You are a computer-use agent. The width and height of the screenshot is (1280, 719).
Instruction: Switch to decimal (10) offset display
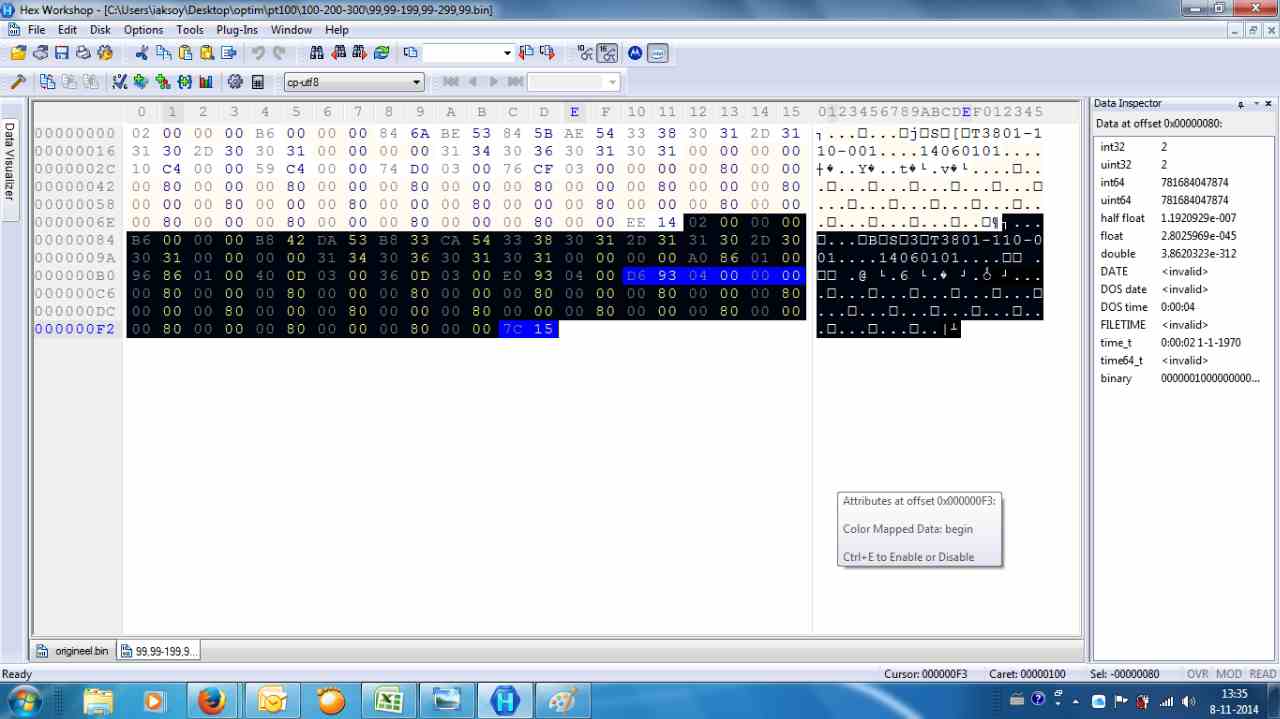586,53
